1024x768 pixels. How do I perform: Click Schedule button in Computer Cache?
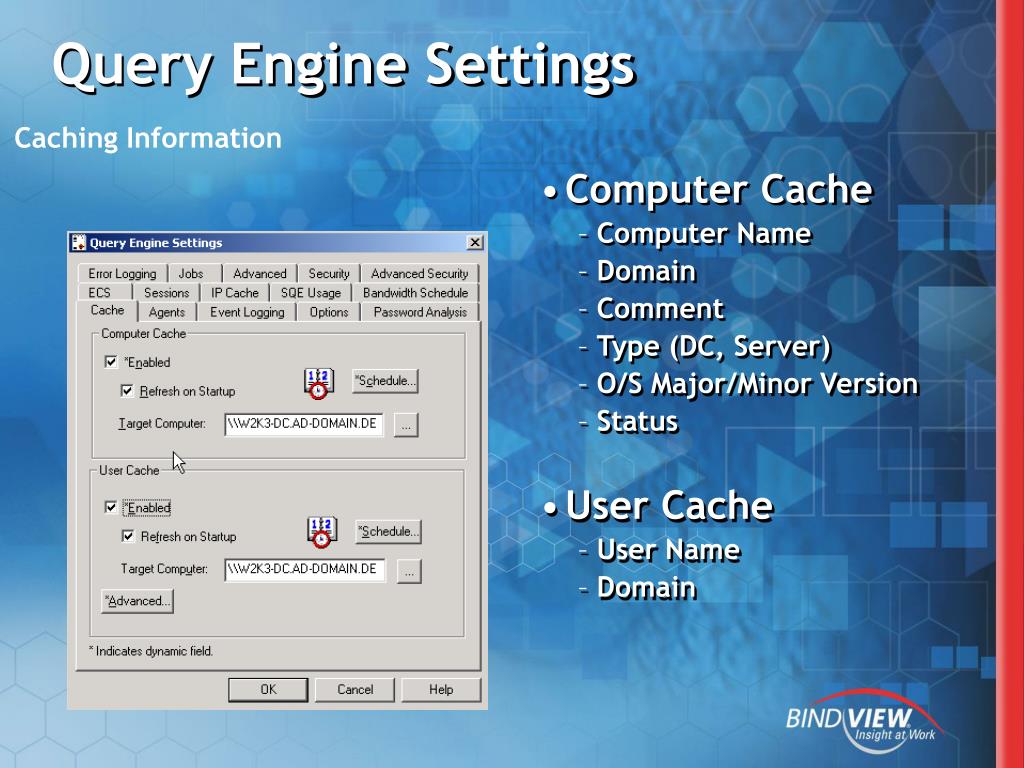[385, 381]
